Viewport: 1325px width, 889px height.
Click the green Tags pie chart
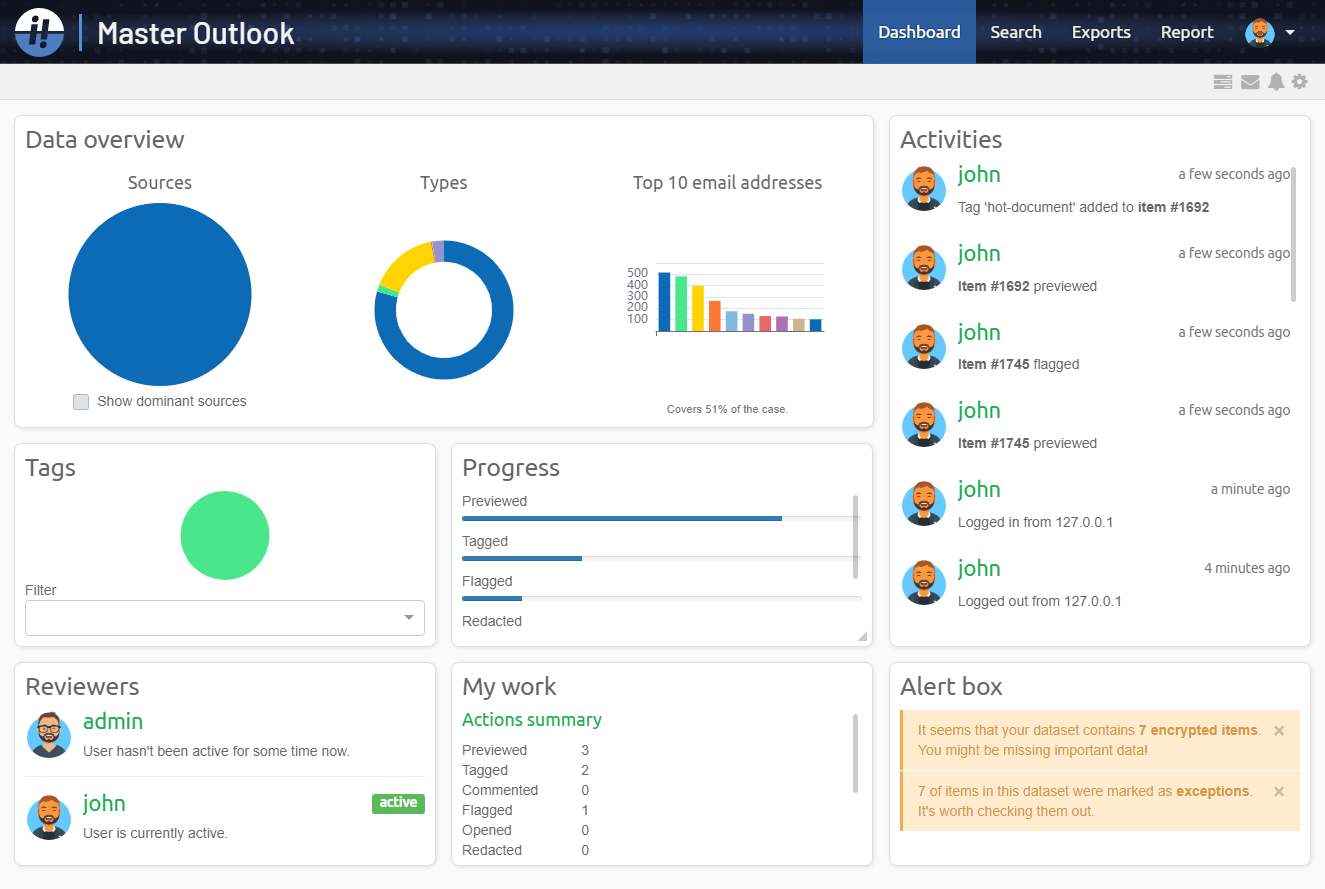point(225,535)
